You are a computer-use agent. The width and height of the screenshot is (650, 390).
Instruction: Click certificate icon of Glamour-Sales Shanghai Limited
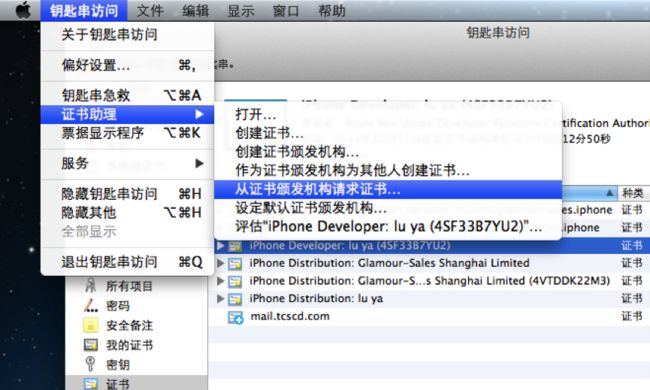tap(235, 264)
